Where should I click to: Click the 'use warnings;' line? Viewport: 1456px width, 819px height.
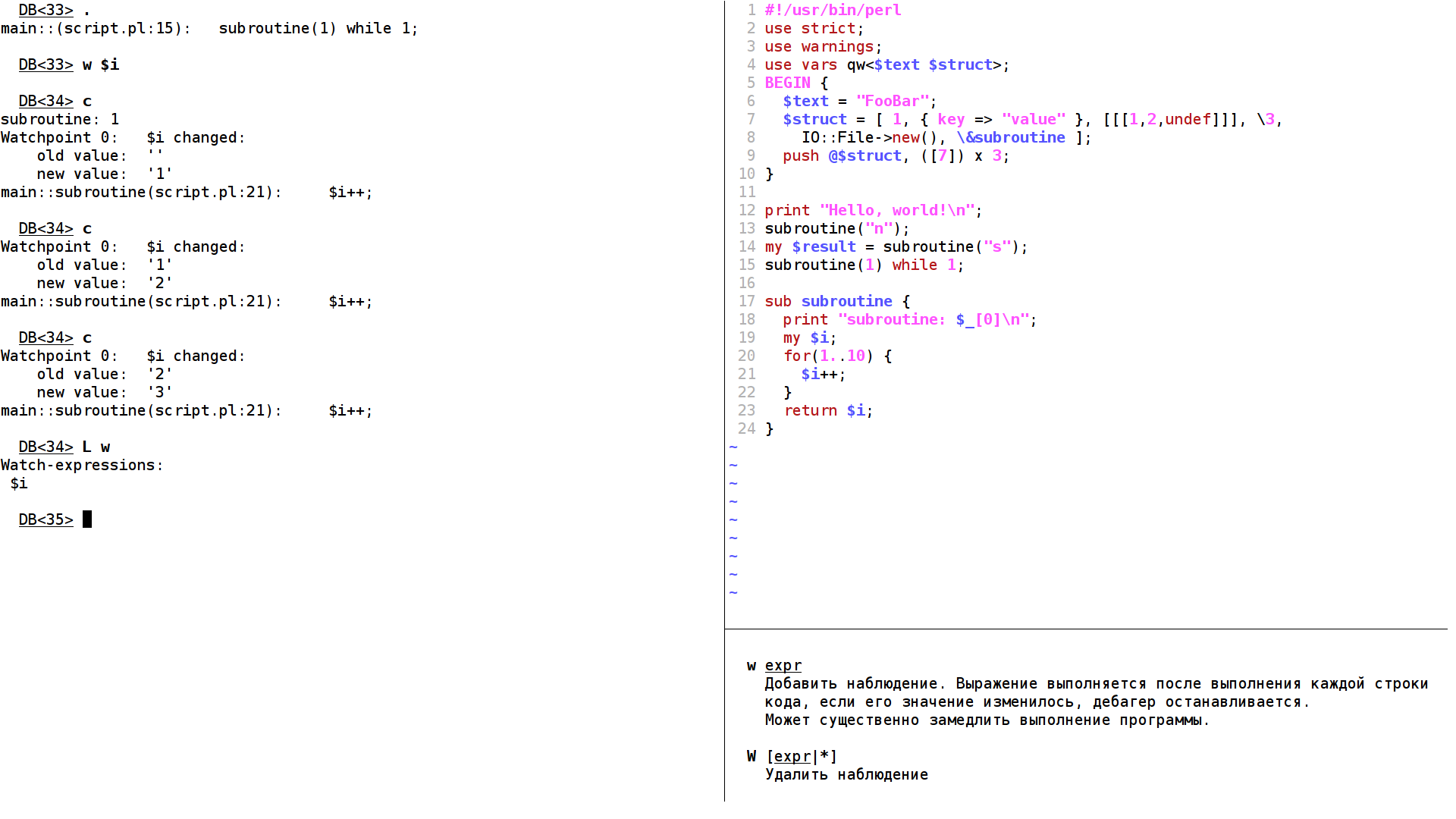[824, 46]
